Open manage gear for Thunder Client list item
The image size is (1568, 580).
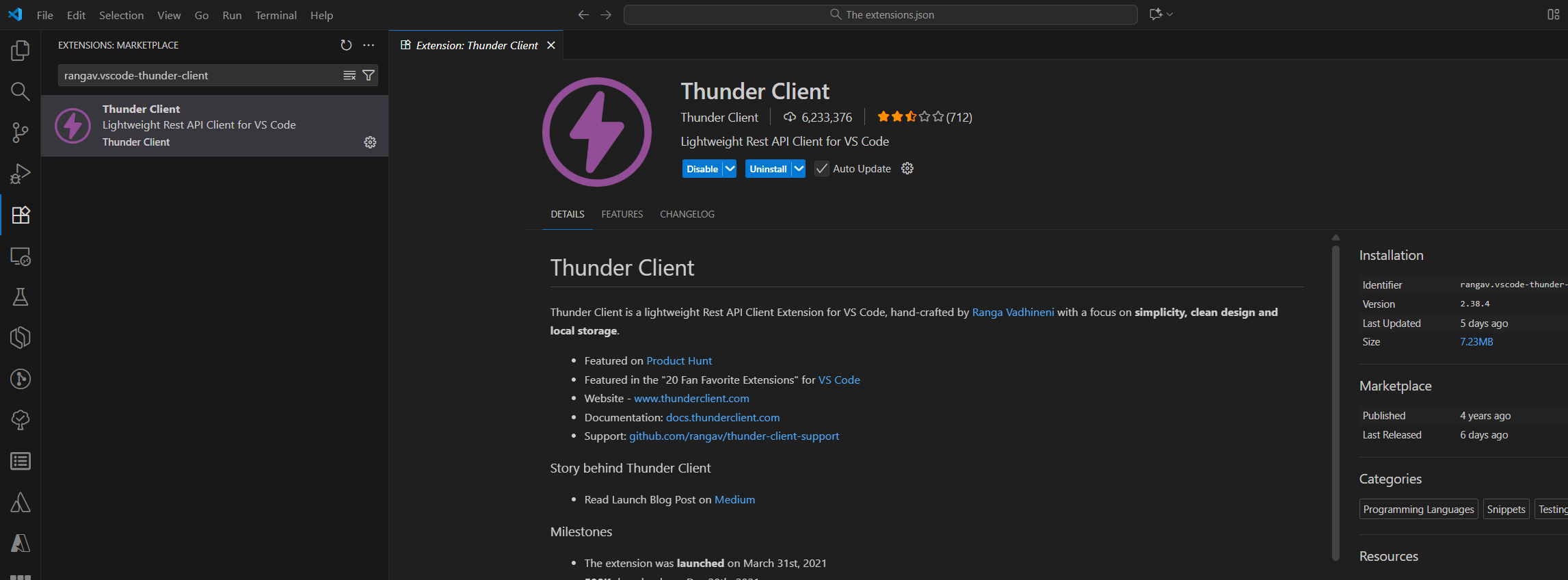pyautogui.click(x=370, y=142)
